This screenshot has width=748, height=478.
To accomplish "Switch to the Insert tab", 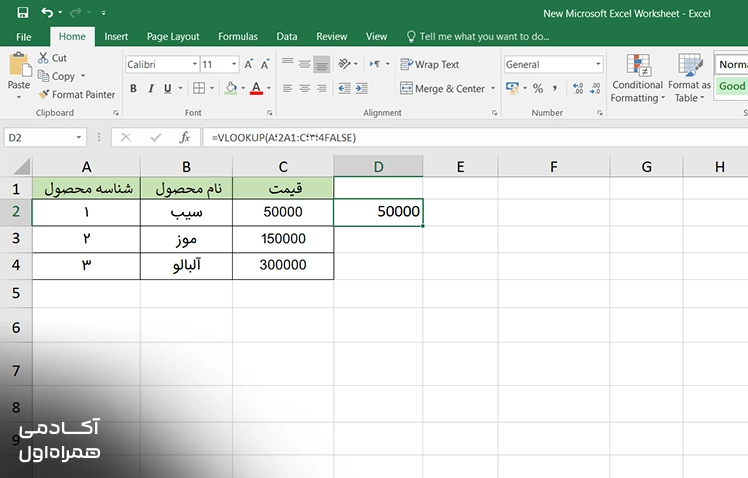I will (x=116, y=37).
